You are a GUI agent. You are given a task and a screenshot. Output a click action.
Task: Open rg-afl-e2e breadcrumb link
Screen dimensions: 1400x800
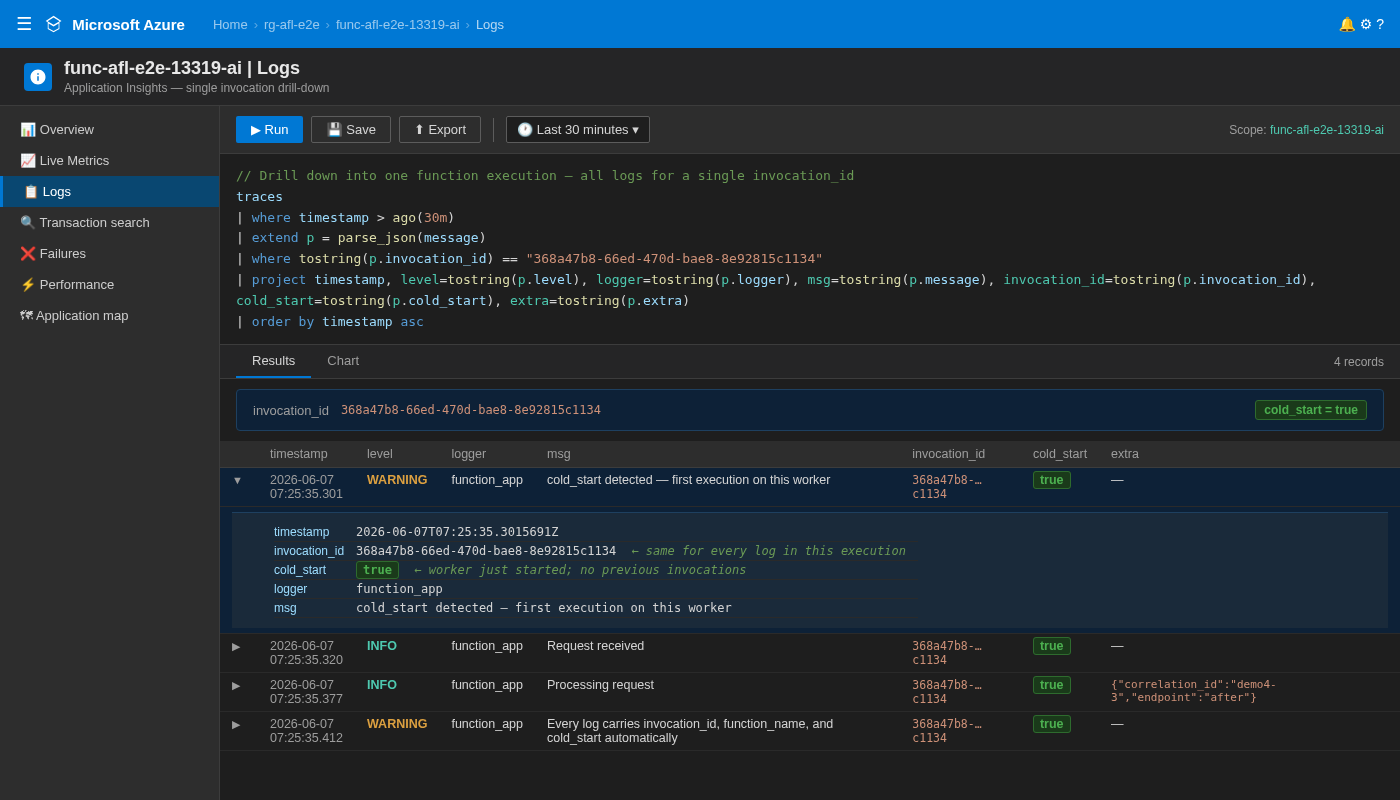click(x=292, y=24)
